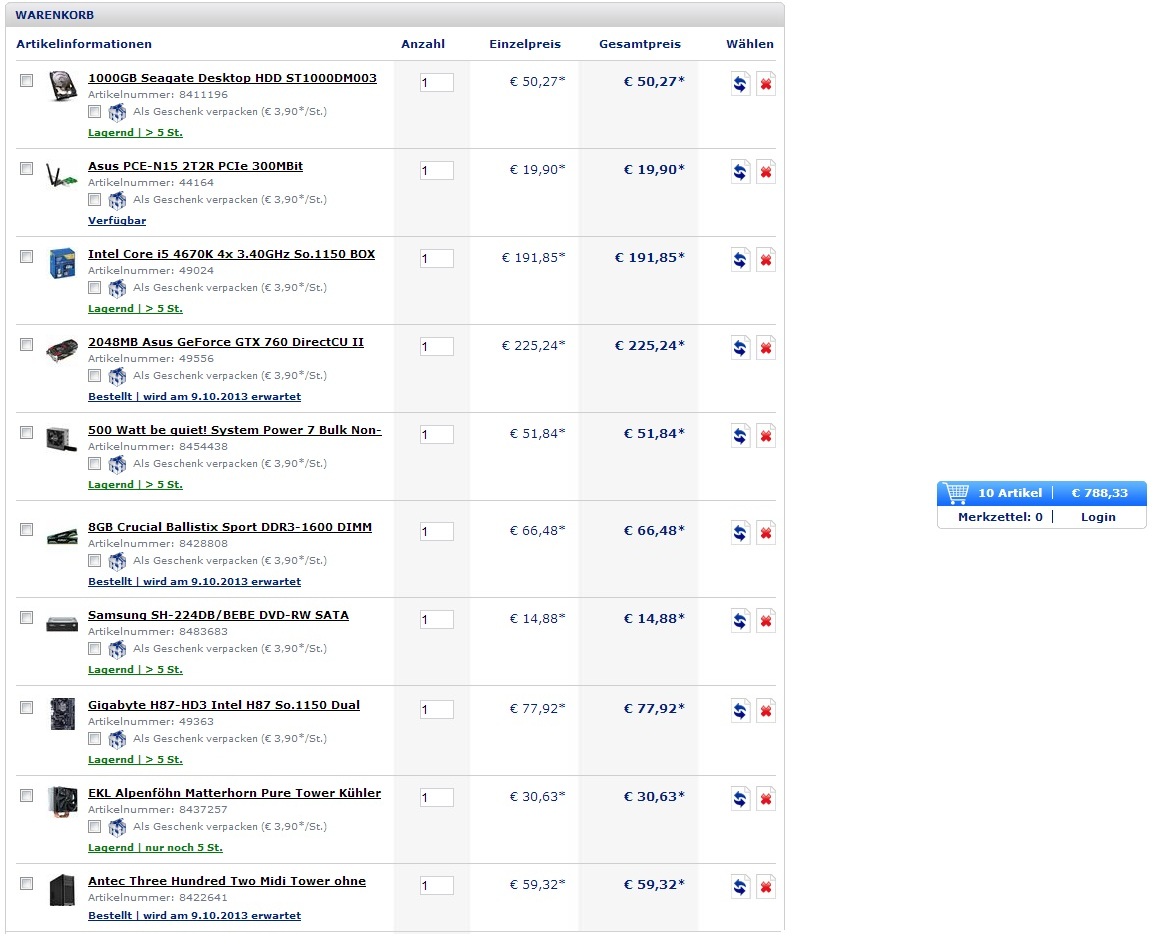Update quantity for Asus PCE-N15 row
Screen dimensions: 1159x948
(740, 171)
